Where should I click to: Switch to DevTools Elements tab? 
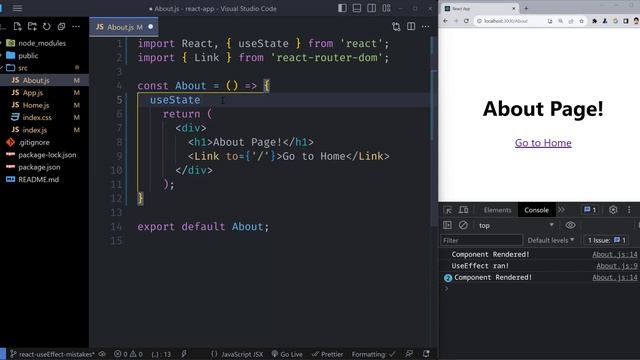tap(497, 210)
